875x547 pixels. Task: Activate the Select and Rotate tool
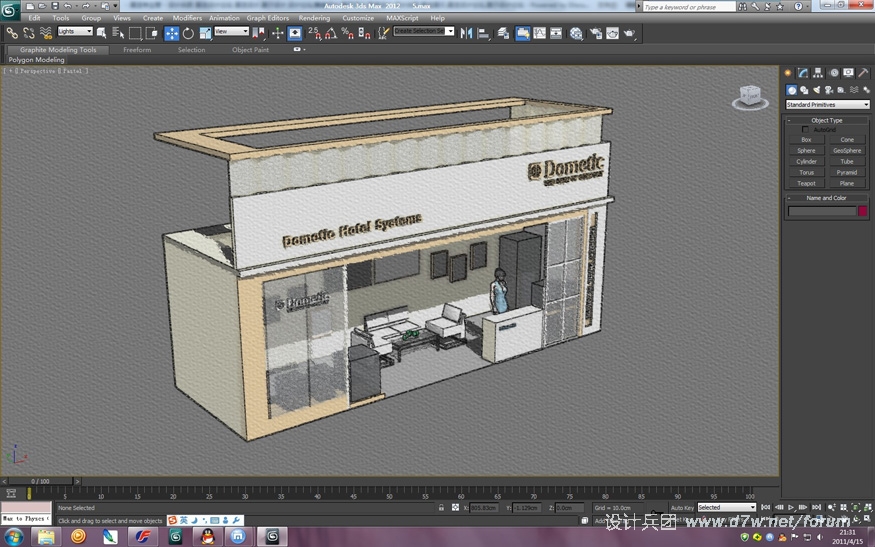click(189, 33)
